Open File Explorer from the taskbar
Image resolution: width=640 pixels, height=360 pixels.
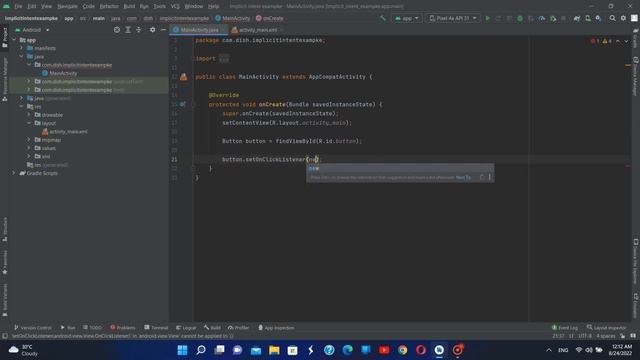pyautogui.click(x=274, y=350)
